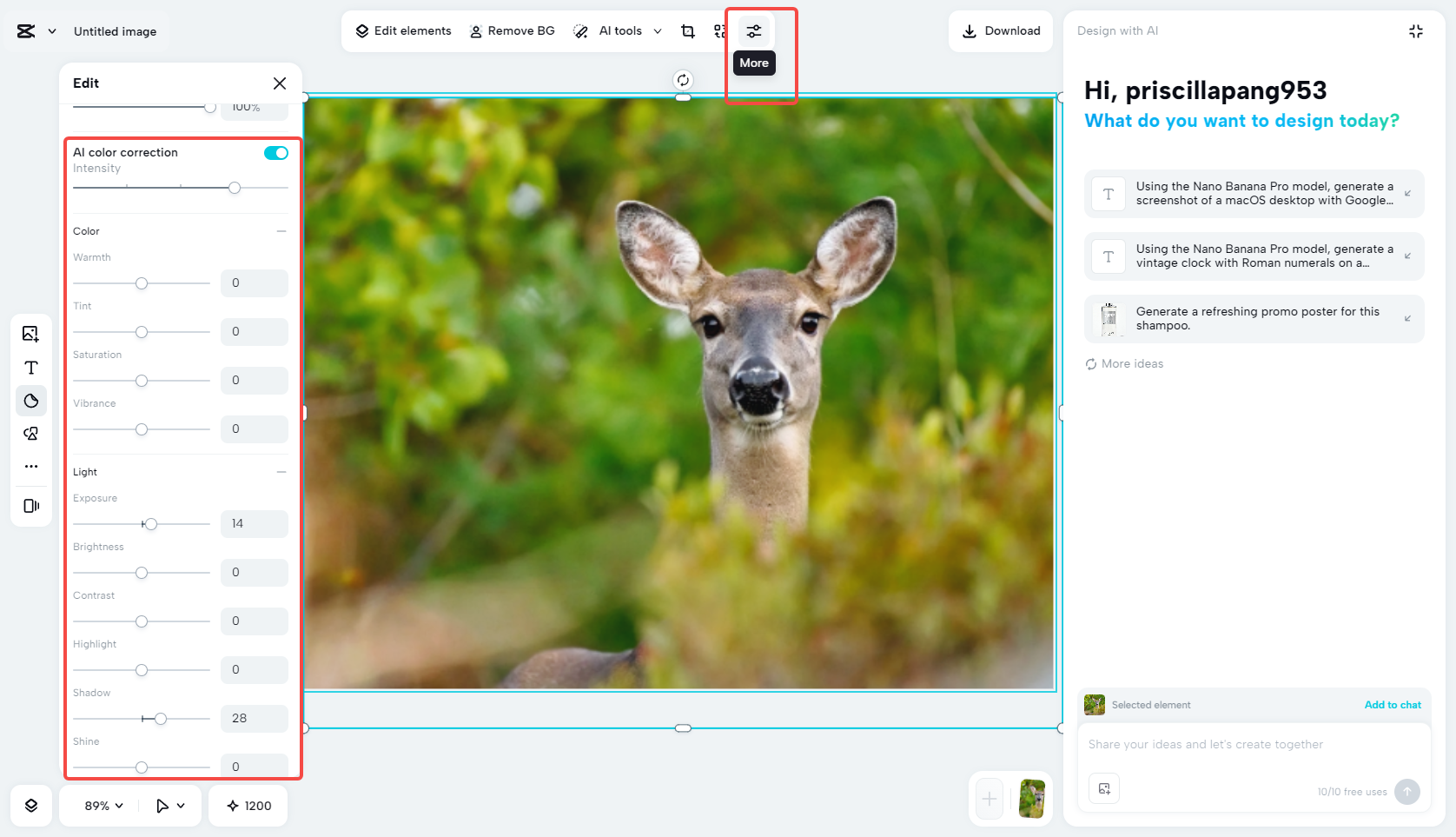
Task: Collapse the Color section in Edit panel
Action: pos(280,230)
